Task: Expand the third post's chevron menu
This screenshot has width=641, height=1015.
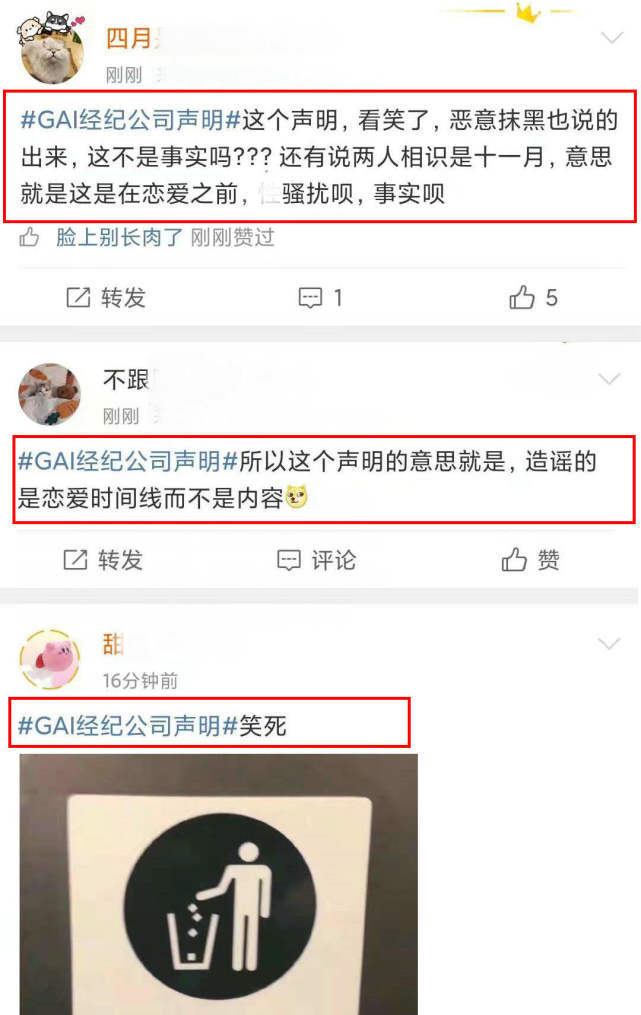Action: (609, 643)
